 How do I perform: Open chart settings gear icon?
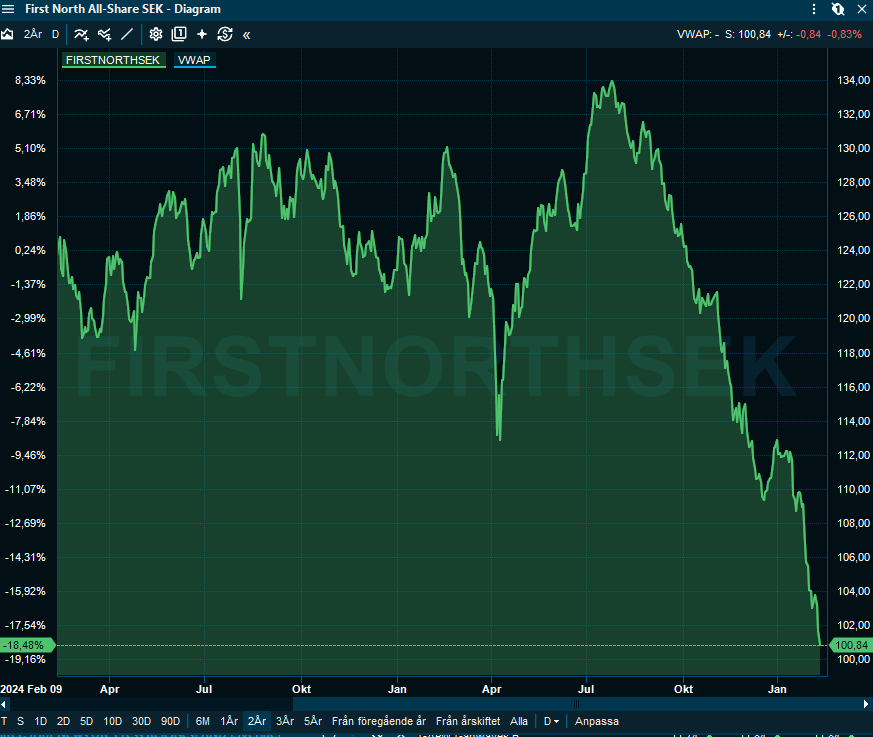click(156, 35)
